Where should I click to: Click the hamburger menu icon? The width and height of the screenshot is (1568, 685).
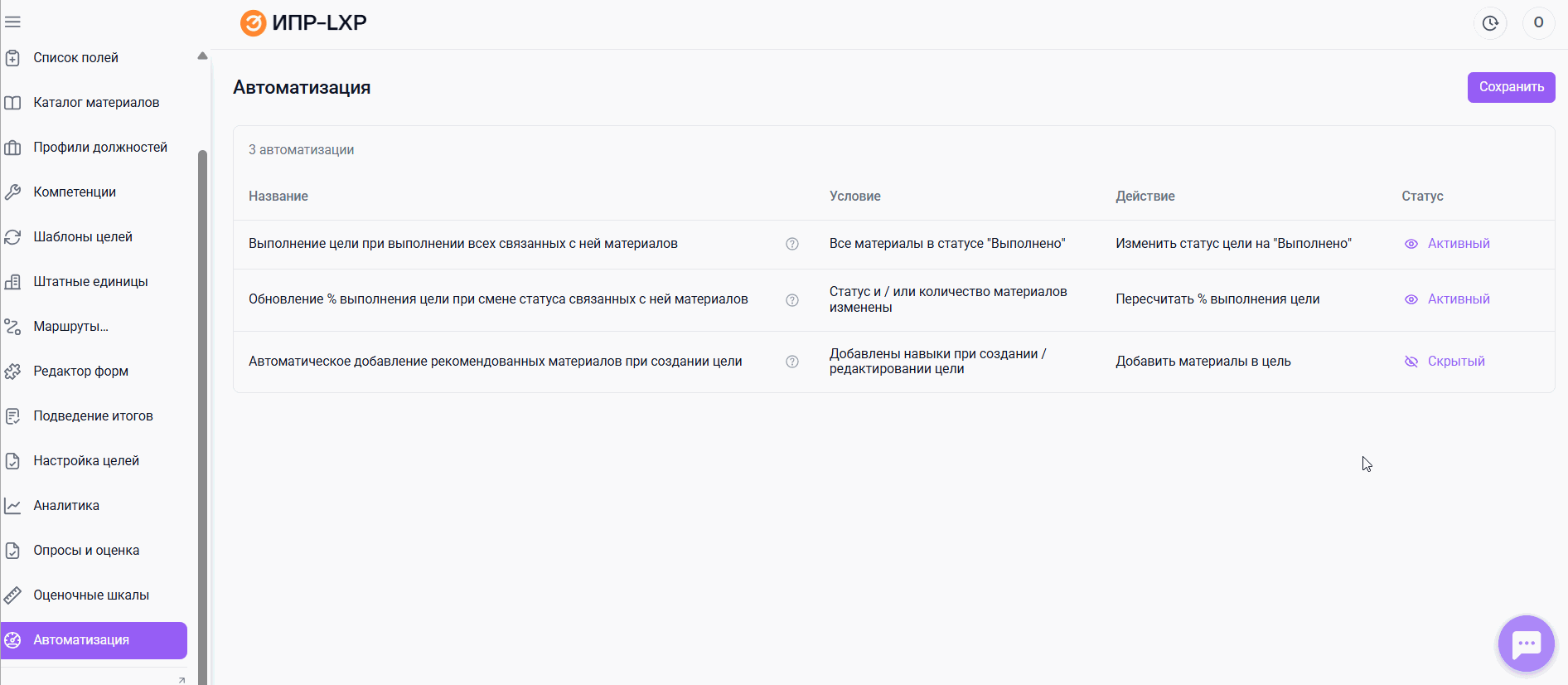pos(12,22)
